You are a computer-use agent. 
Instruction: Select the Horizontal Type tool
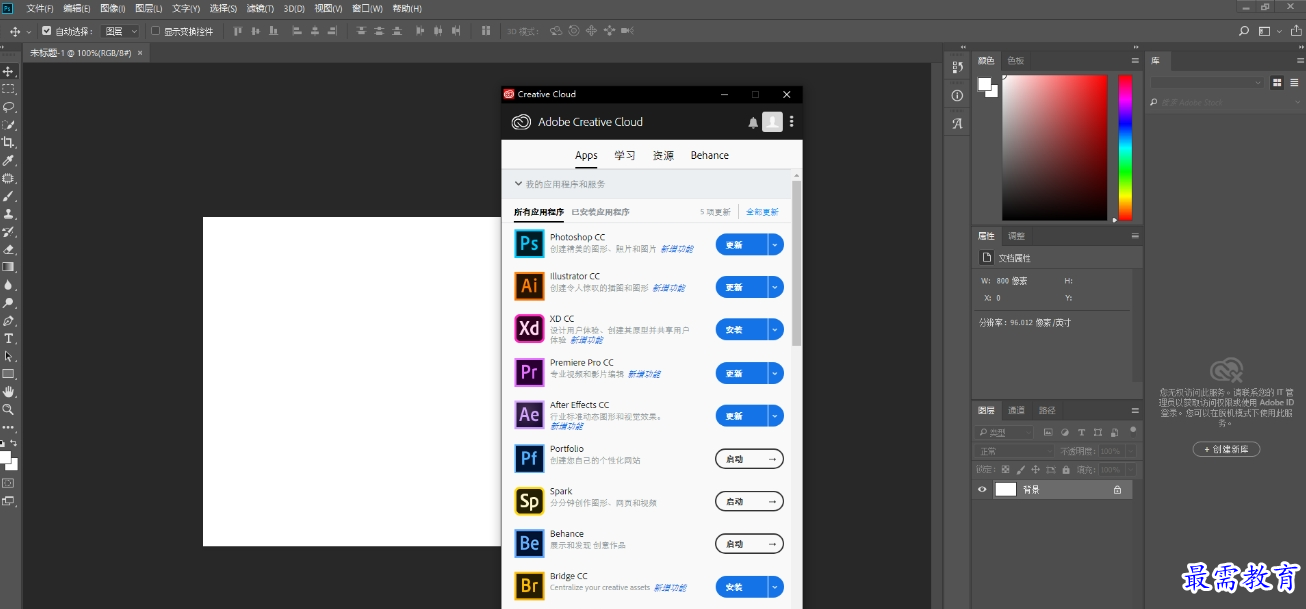(8, 339)
